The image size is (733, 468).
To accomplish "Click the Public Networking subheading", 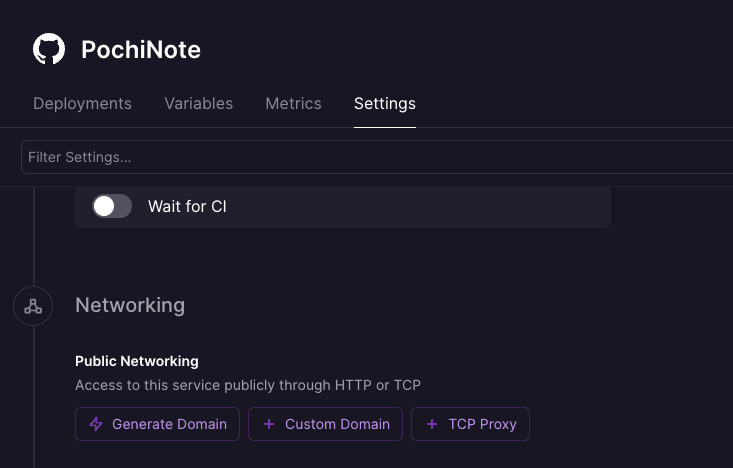I will 137,361.
